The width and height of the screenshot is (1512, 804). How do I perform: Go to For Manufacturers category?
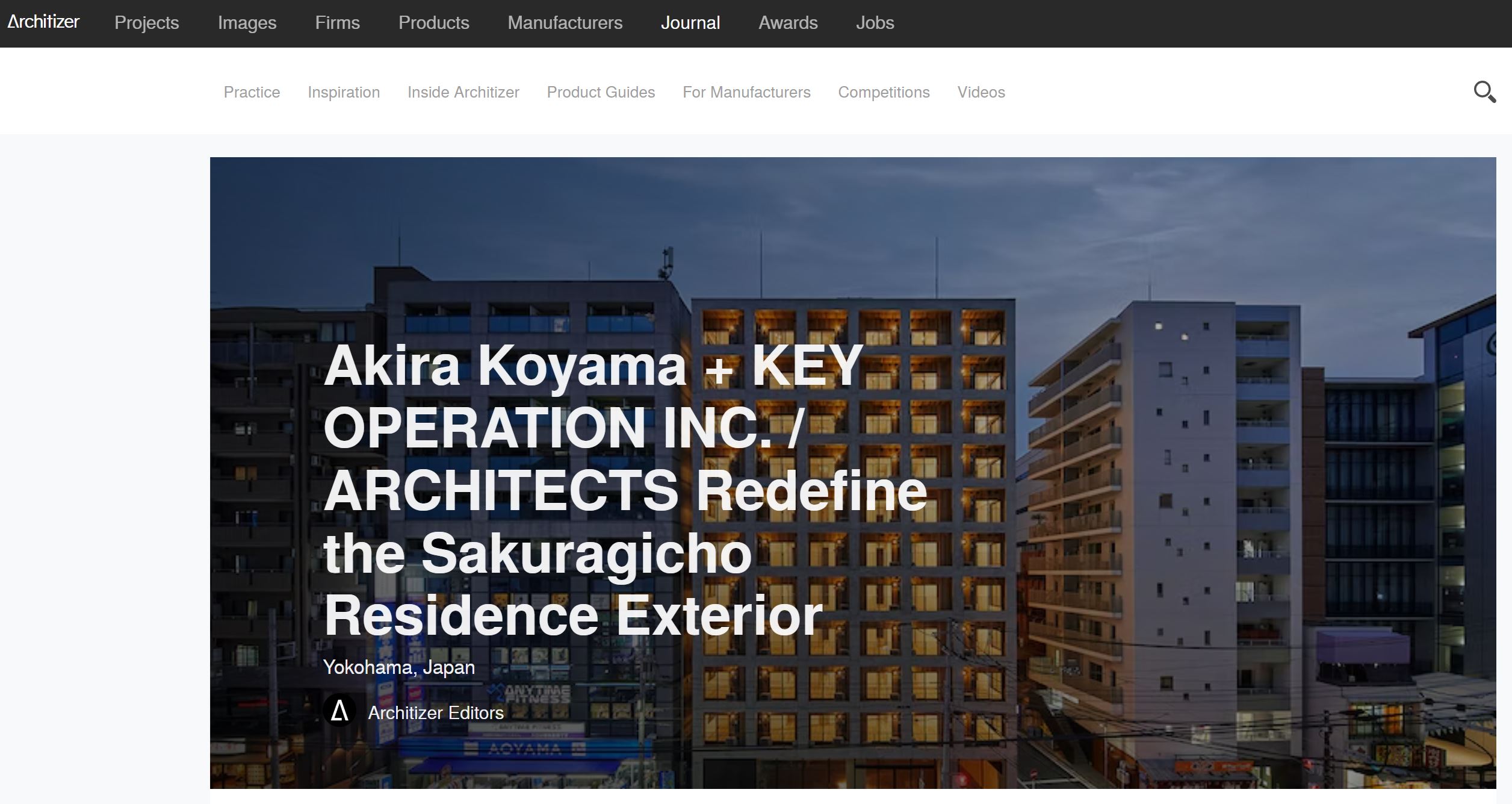tap(746, 92)
